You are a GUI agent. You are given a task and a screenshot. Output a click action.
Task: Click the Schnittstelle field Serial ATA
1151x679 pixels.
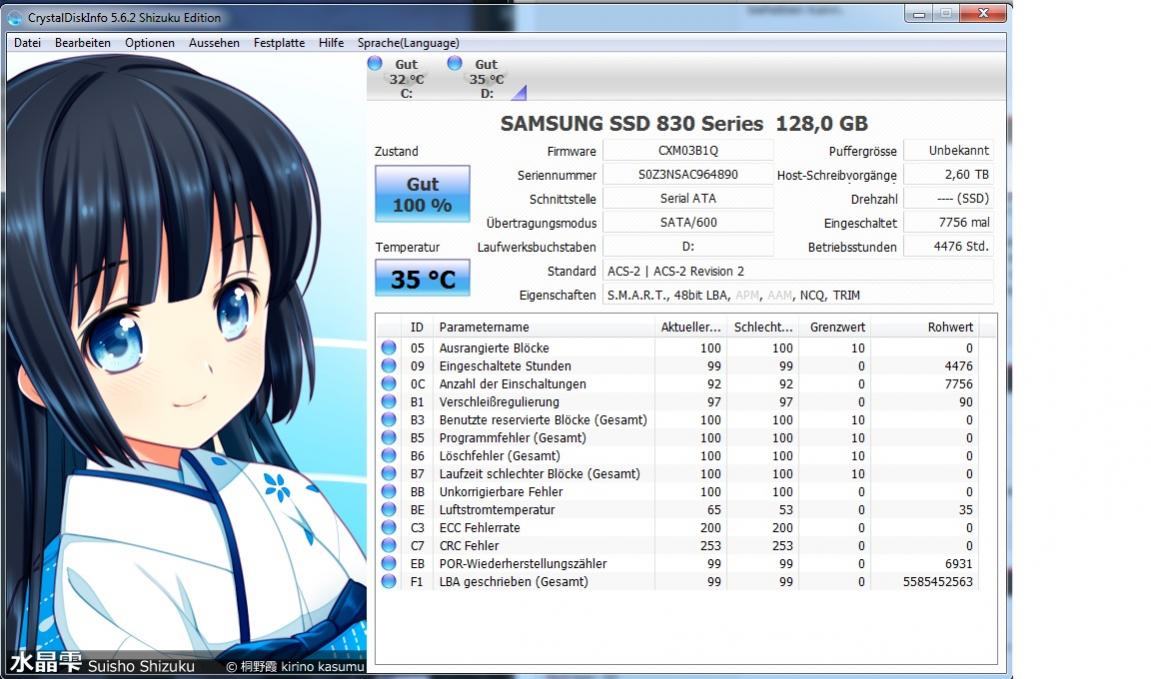[688, 198]
